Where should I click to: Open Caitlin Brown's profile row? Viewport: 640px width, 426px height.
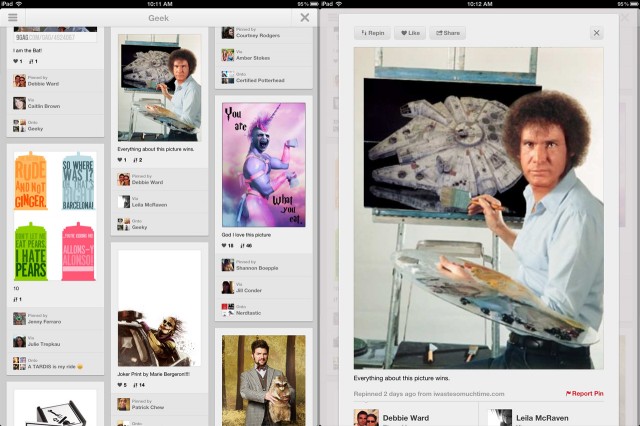pyautogui.click(x=55, y=103)
